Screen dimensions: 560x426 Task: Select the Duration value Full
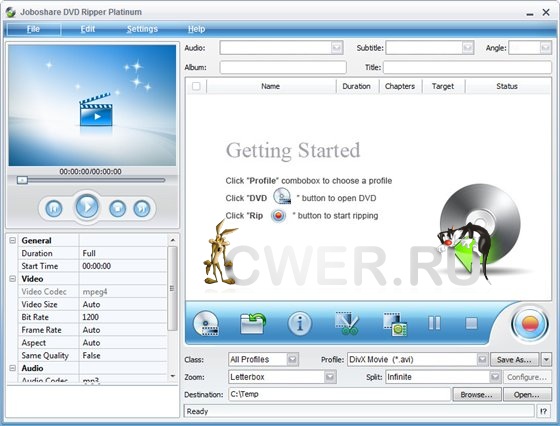coord(123,253)
